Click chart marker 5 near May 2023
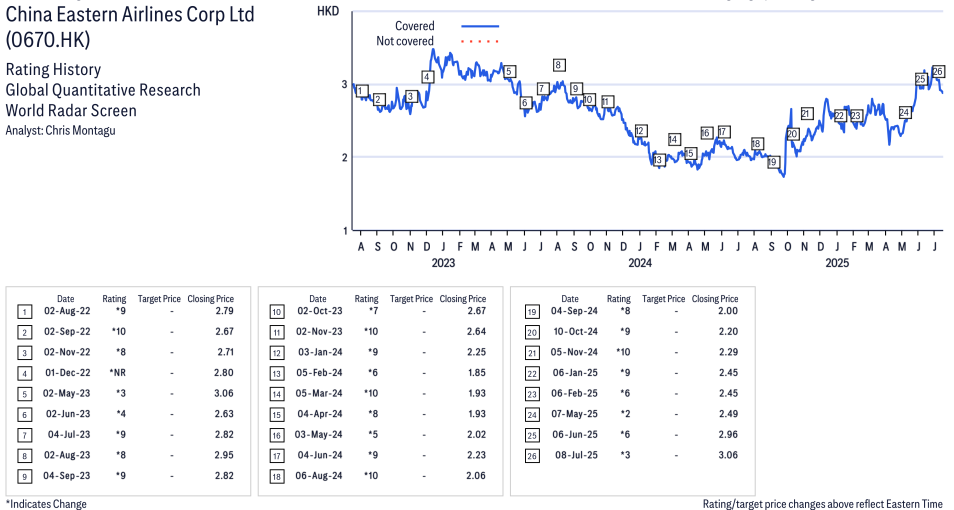Screen dimensions: 954x510 coord(509,71)
